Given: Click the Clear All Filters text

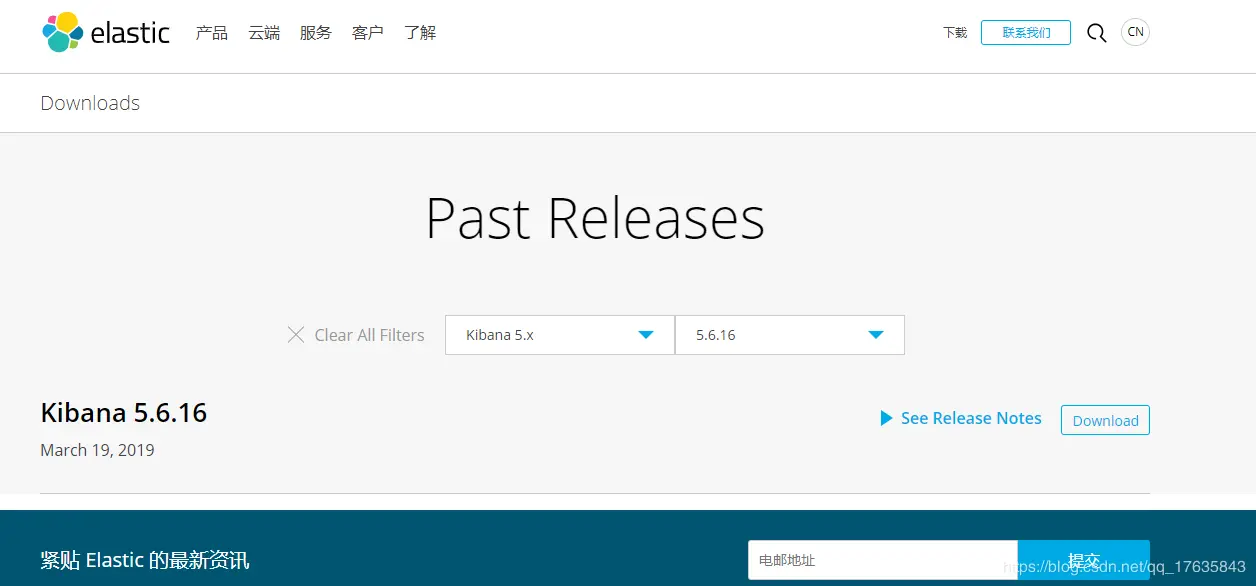Looking at the screenshot, I should coord(369,335).
